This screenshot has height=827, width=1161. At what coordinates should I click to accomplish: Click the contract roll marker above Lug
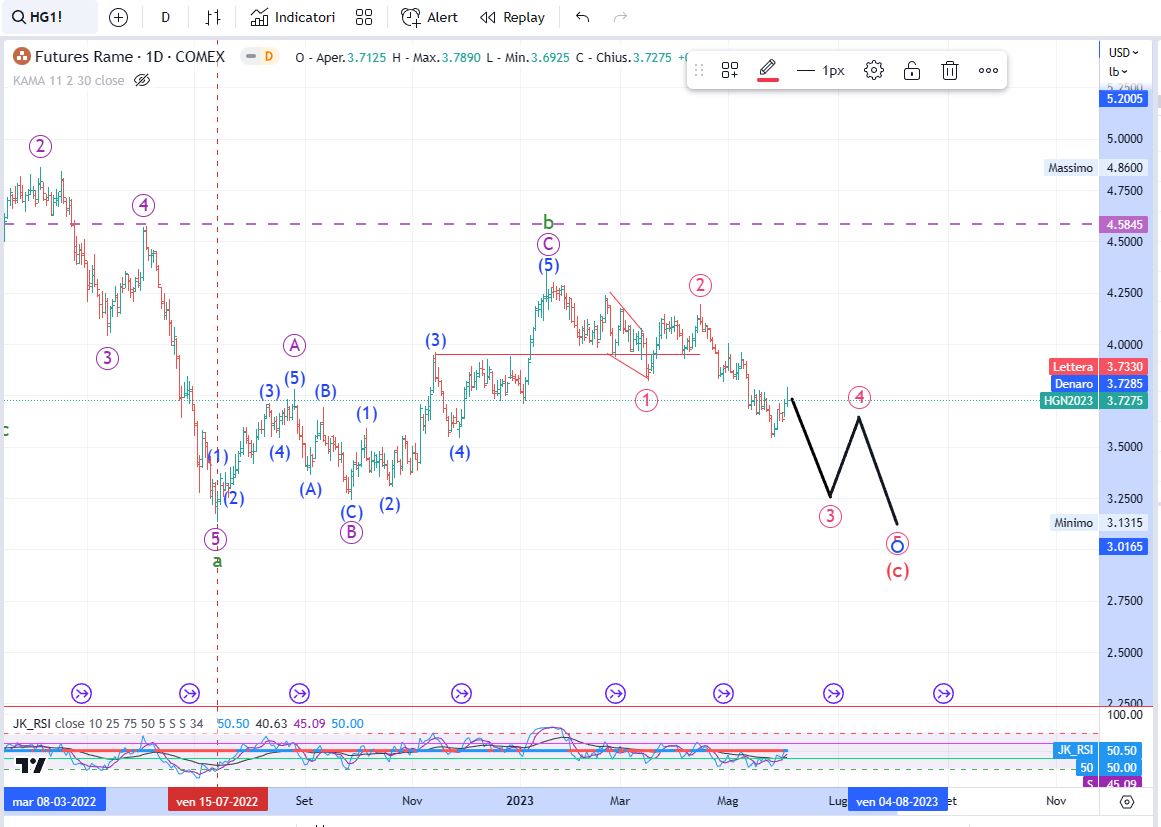click(x=834, y=694)
